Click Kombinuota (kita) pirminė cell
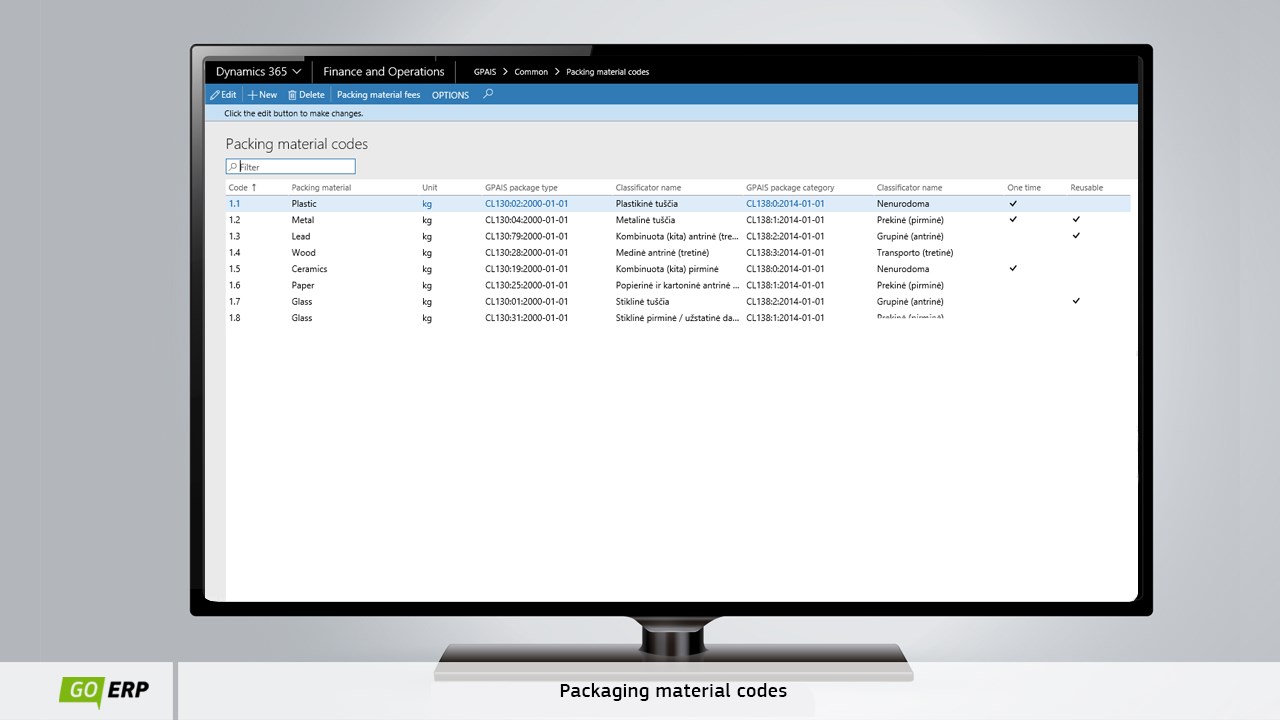This screenshot has width=1280, height=720. click(667, 269)
